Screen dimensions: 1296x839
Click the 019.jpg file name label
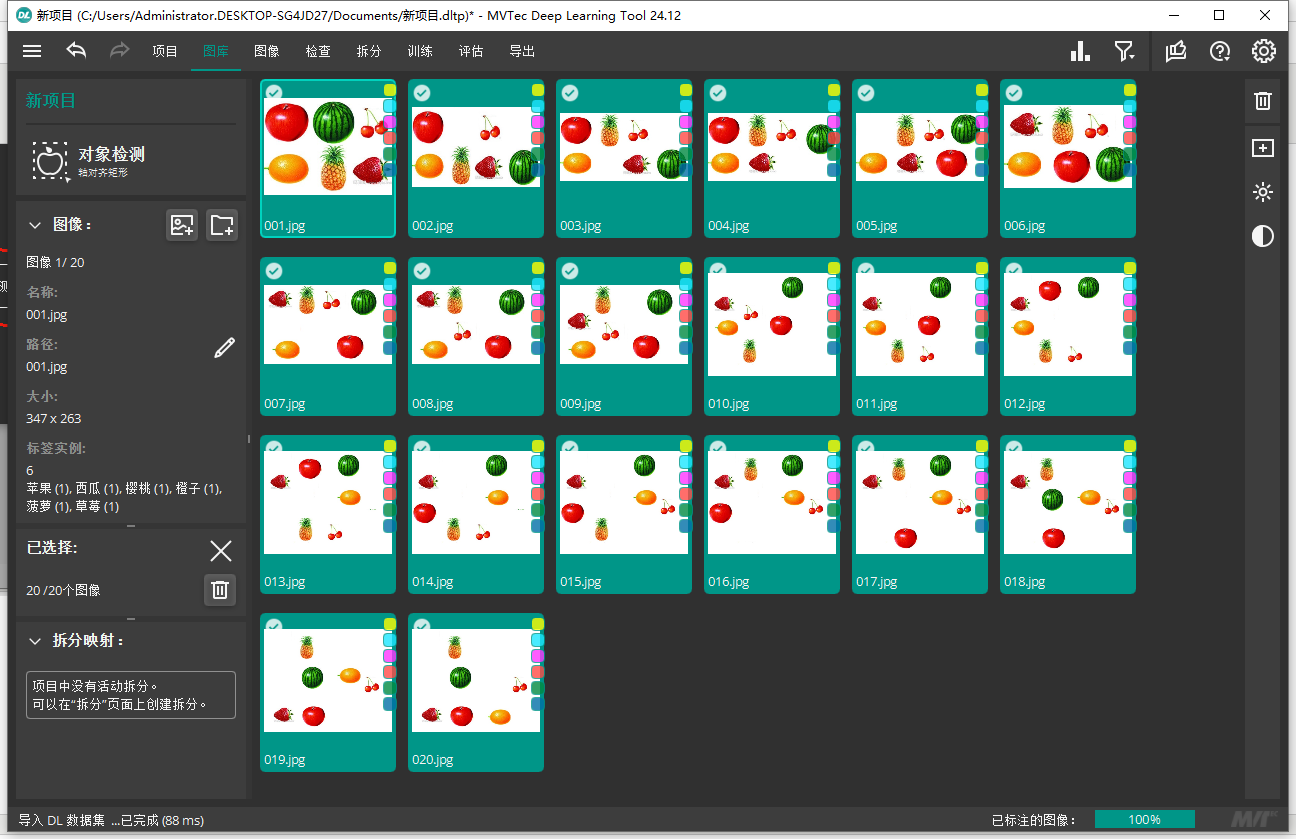point(285,760)
